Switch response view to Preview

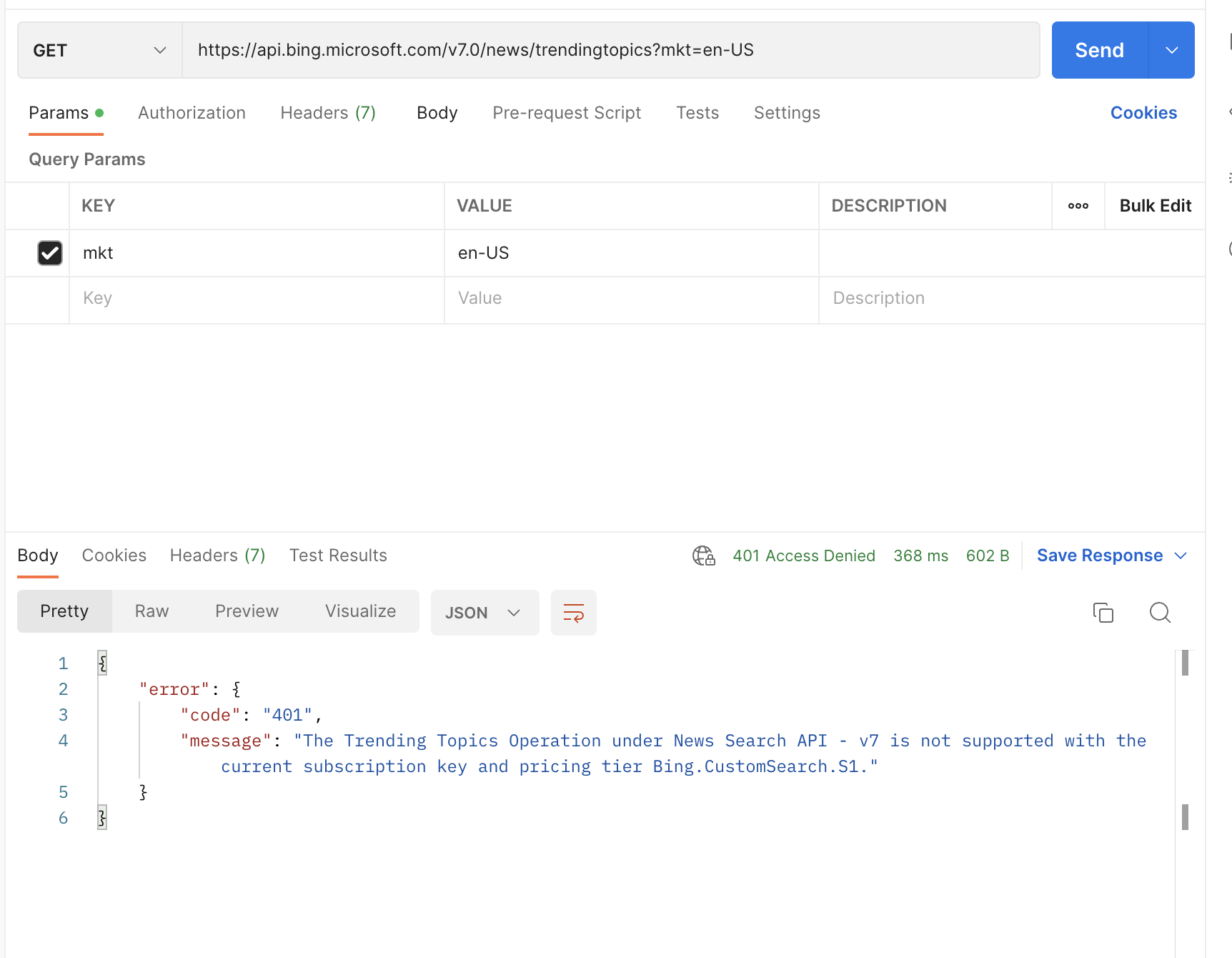click(x=247, y=611)
